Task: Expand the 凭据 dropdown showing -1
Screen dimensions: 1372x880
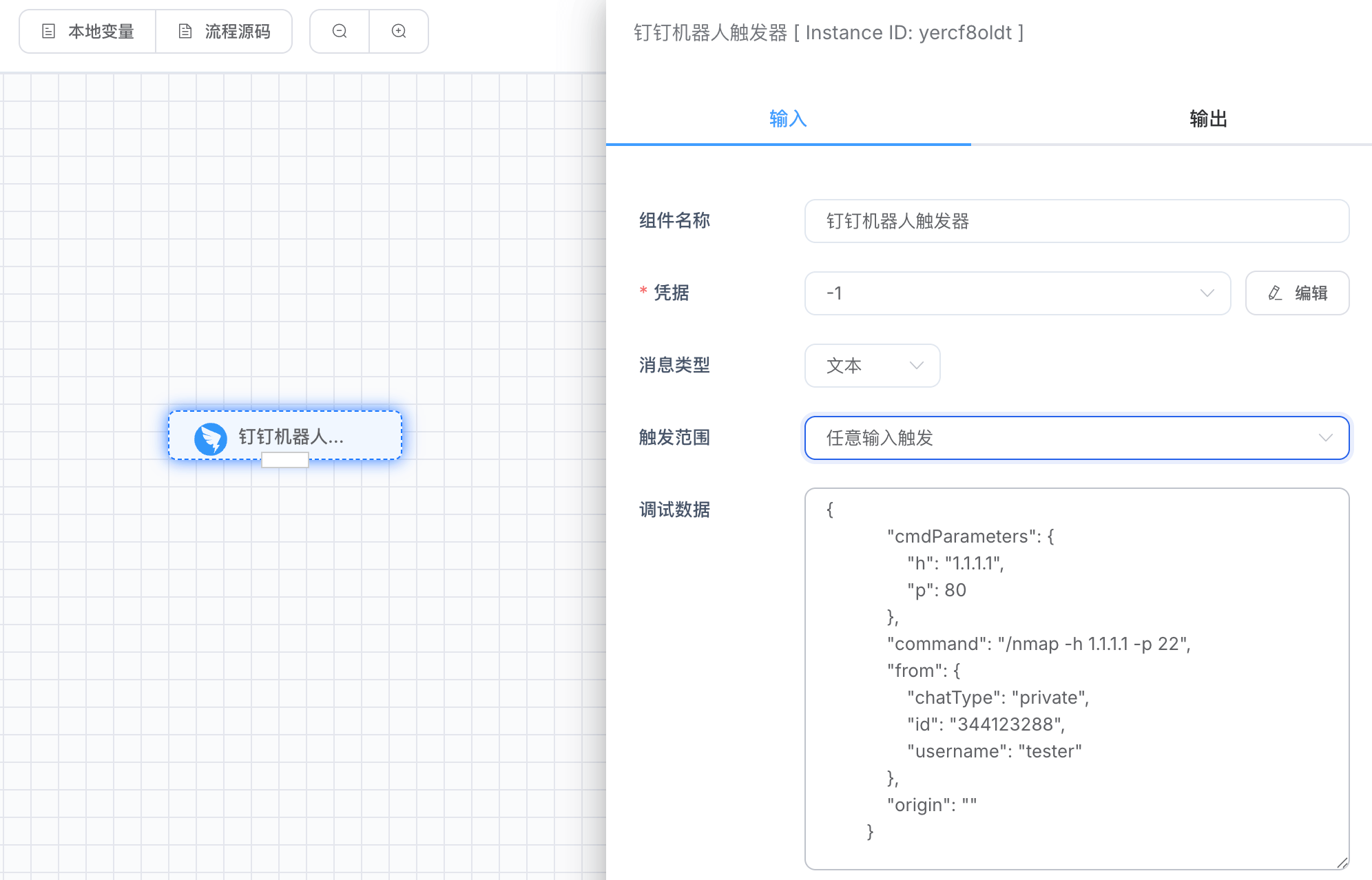Action: [x=1017, y=293]
